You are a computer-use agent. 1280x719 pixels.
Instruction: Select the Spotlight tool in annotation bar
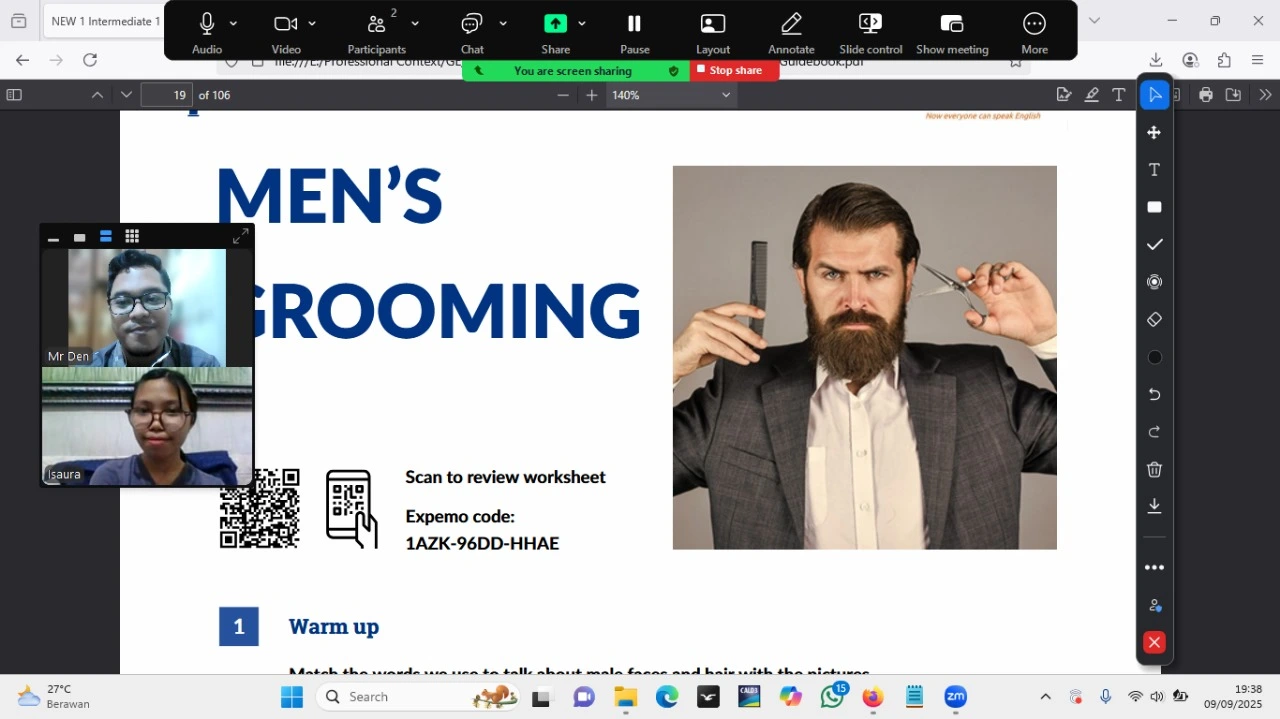[x=1154, y=282]
